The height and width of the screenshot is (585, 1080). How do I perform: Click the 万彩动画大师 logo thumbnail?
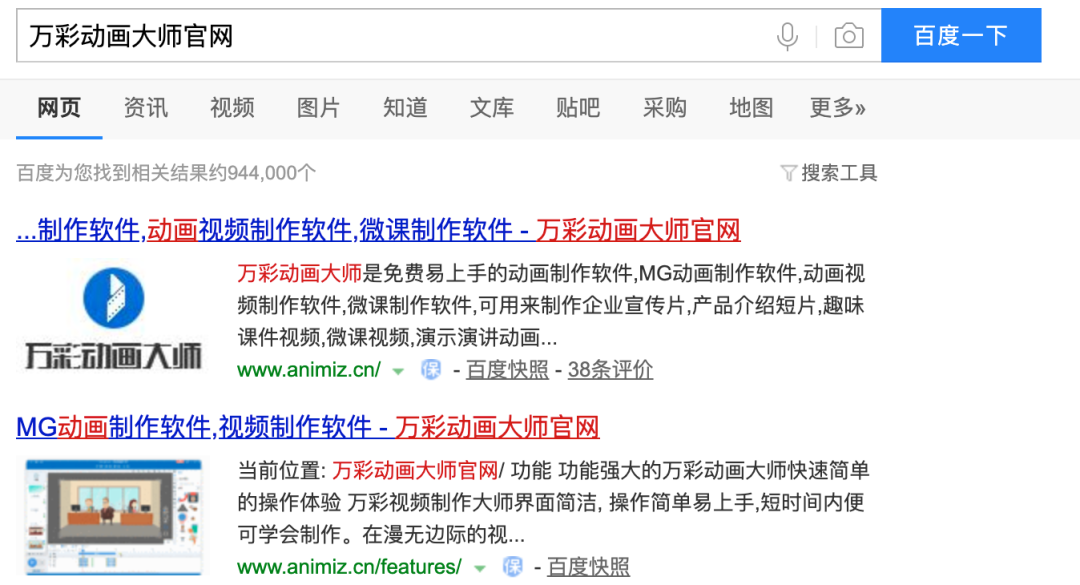click(114, 318)
